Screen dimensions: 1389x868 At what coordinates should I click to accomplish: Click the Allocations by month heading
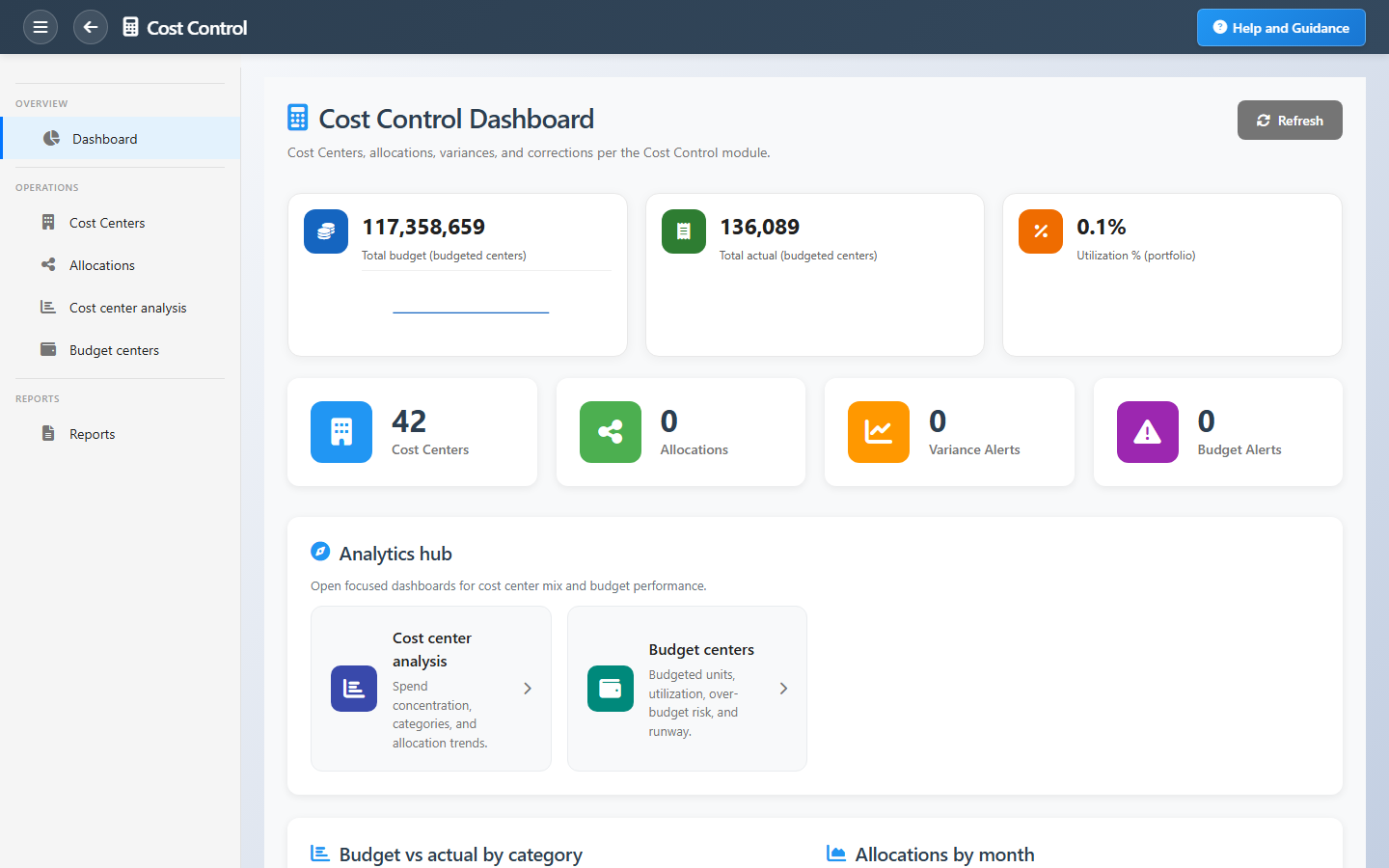point(945,854)
